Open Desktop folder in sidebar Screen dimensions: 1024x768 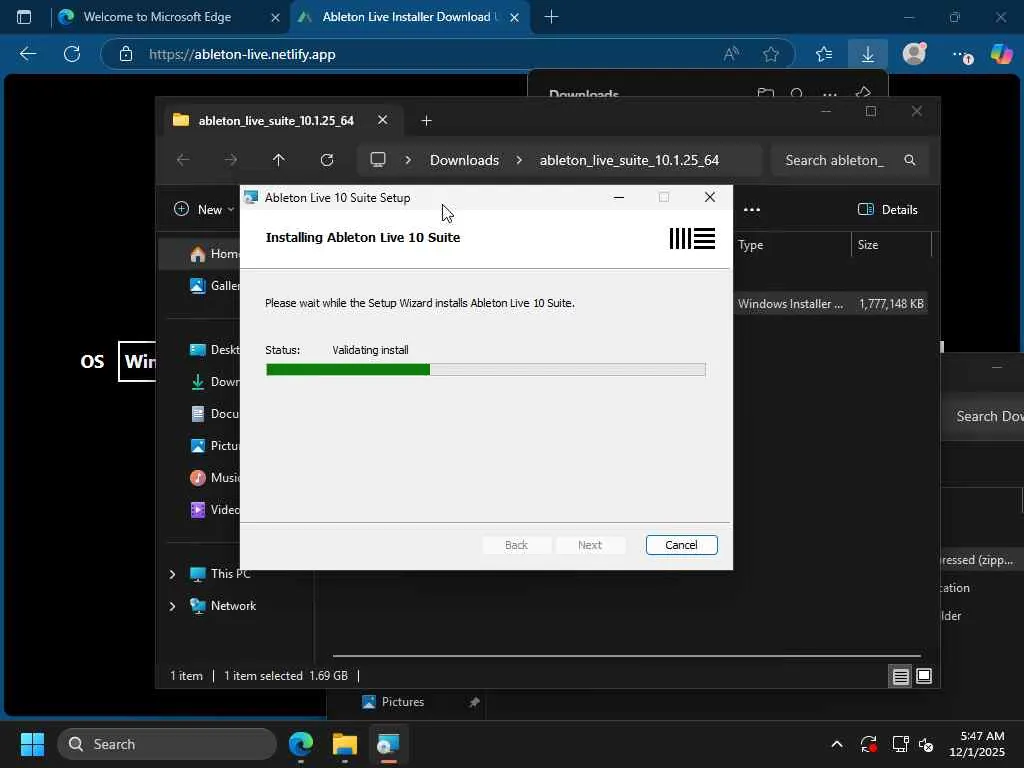pos(216,349)
